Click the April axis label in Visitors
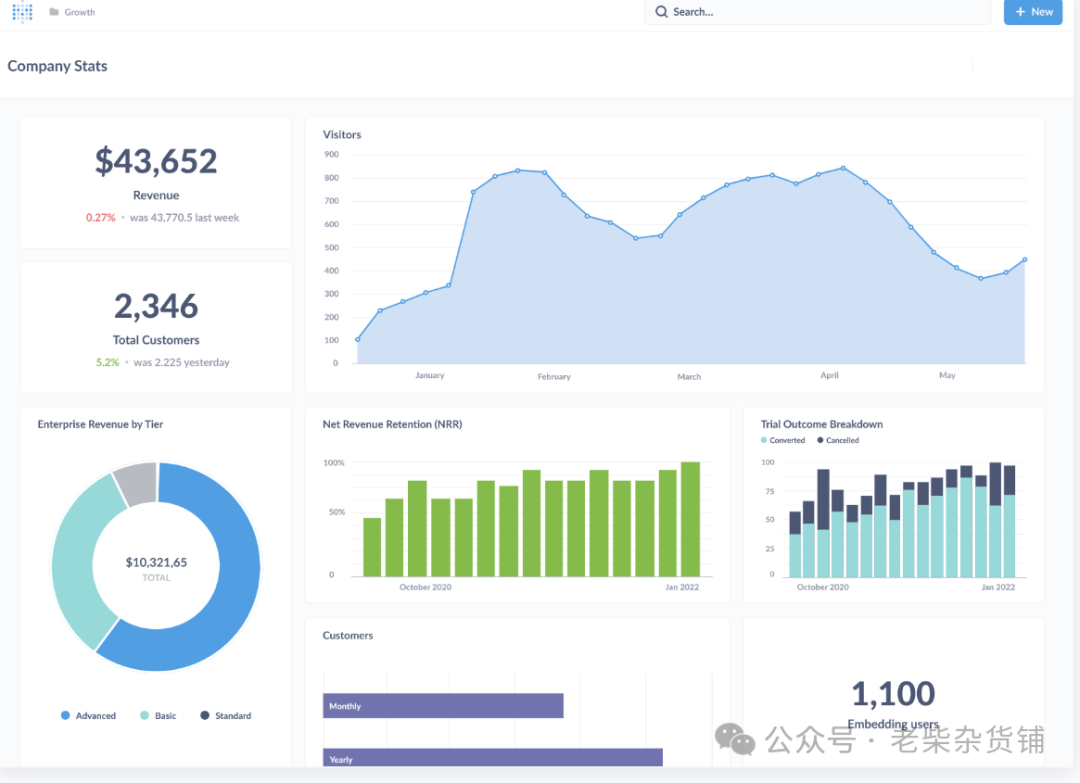Viewport: 1080px width, 783px height. (829, 375)
